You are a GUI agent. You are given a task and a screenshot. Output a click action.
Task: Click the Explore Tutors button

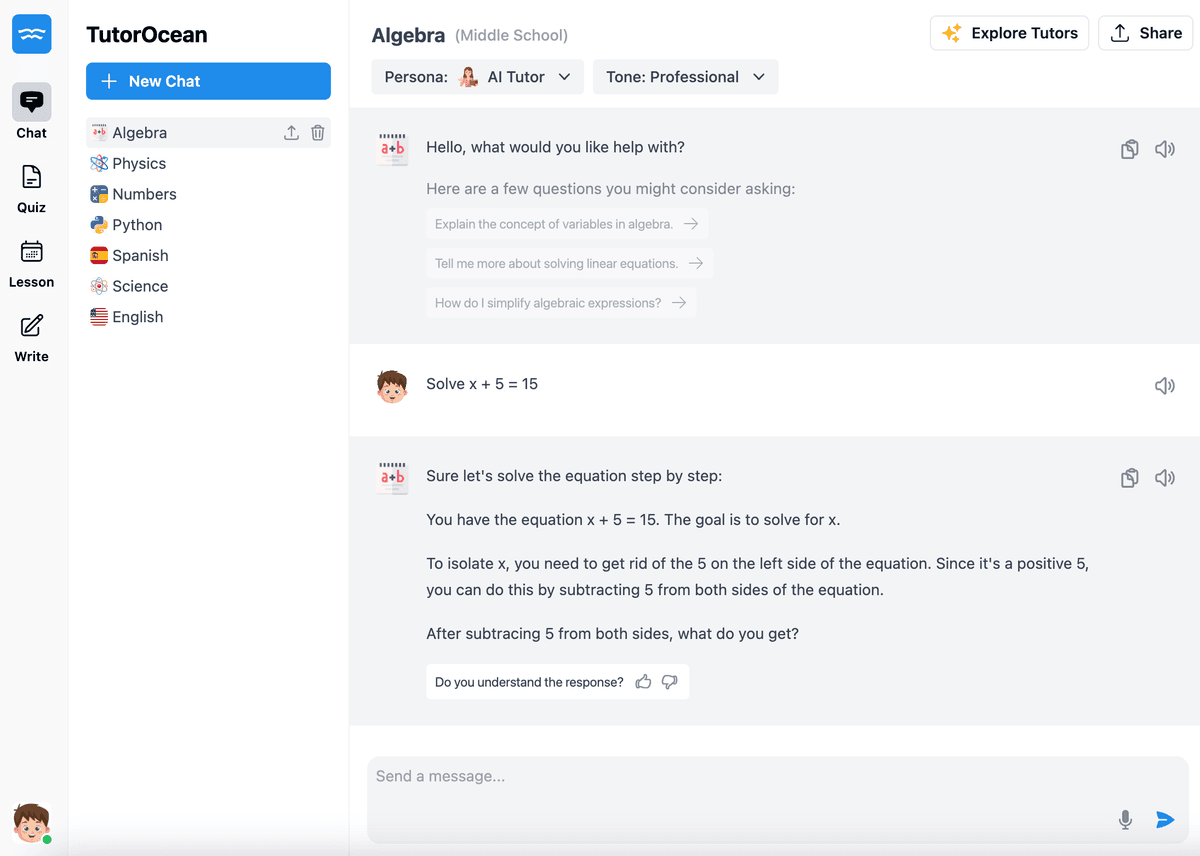pyautogui.click(x=1009, y=32)
